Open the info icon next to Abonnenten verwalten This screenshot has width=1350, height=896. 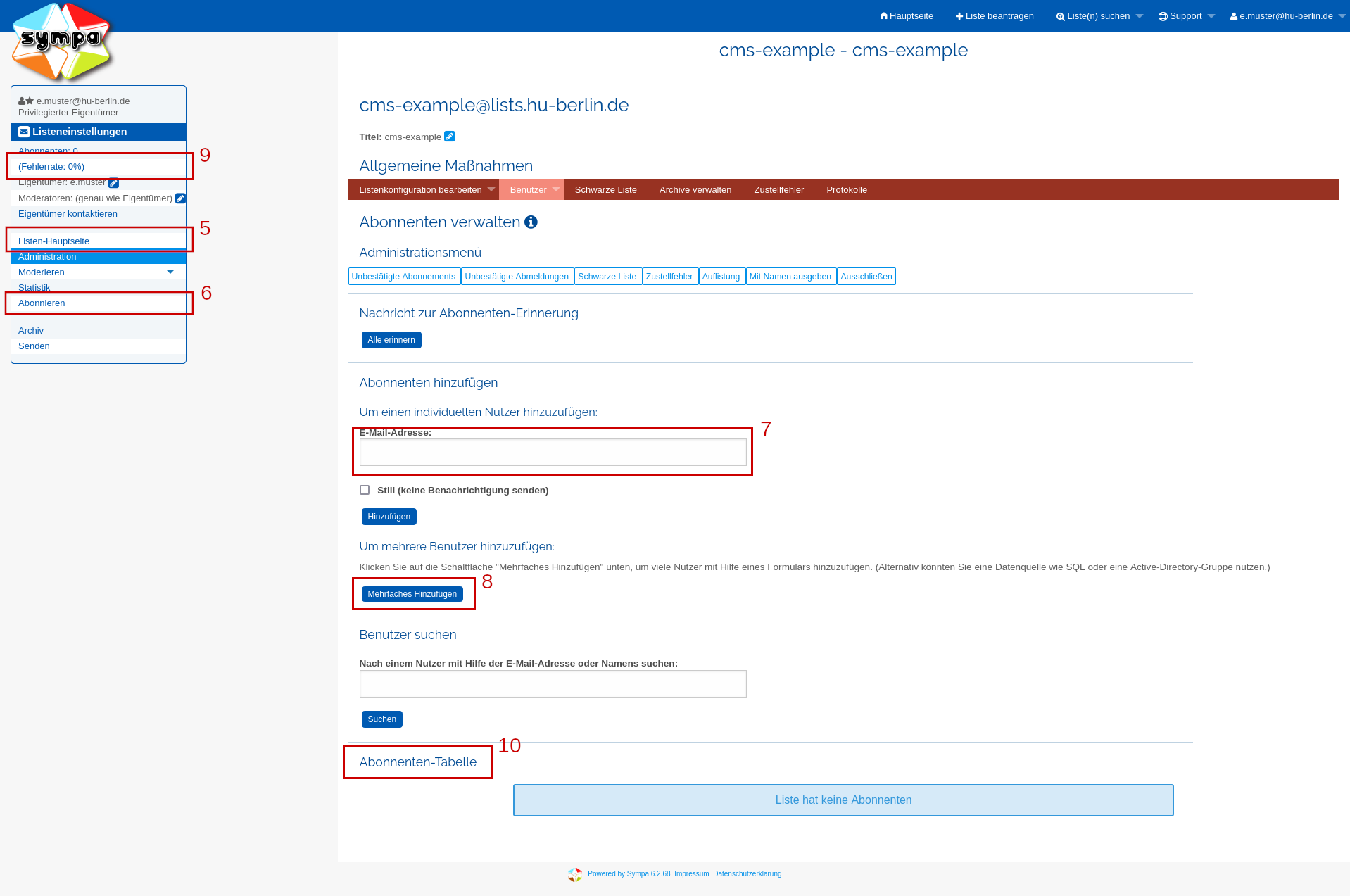tap(531, 222)
